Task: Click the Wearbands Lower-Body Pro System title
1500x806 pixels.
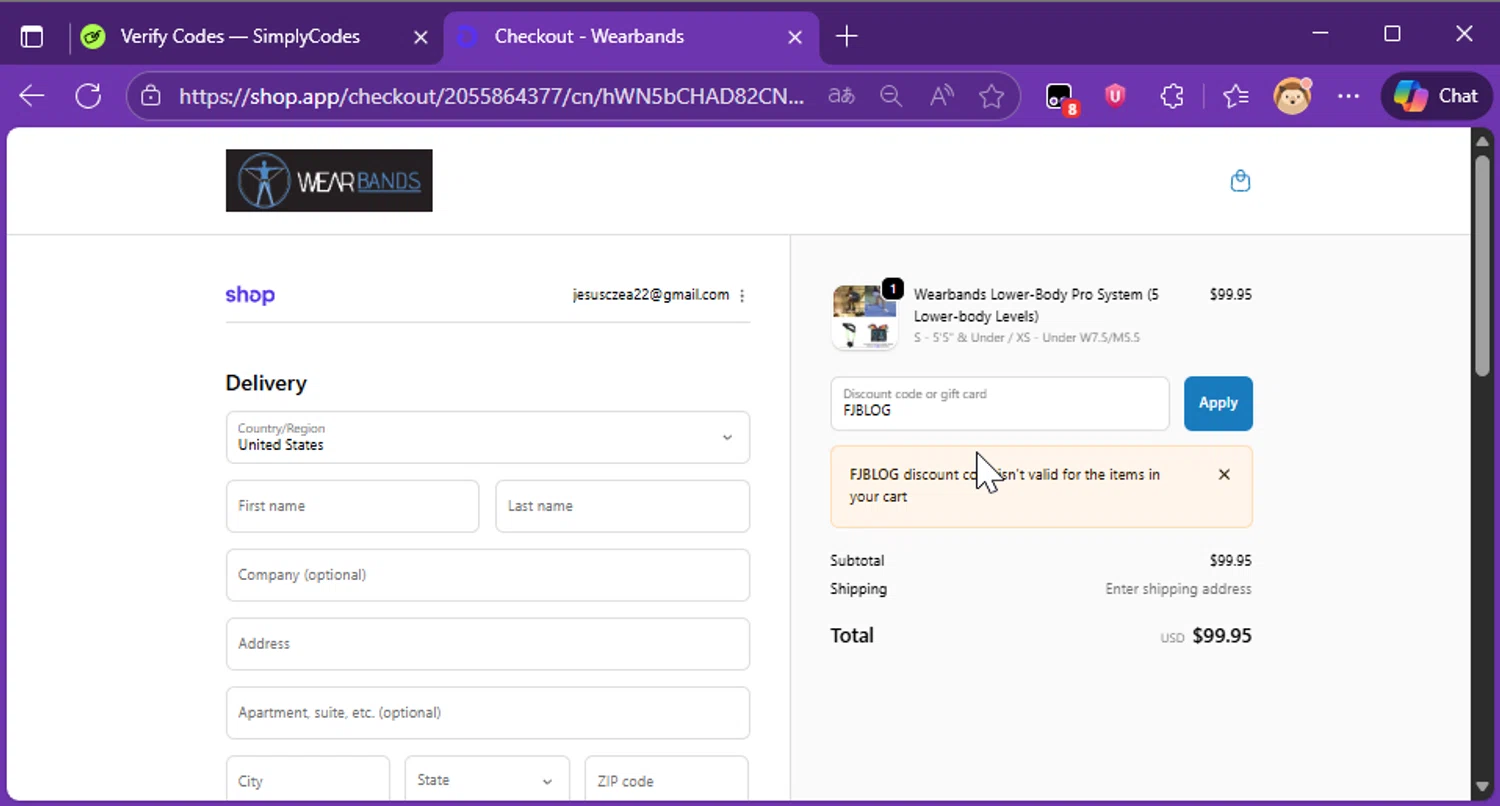Action: click(1036, 306)
